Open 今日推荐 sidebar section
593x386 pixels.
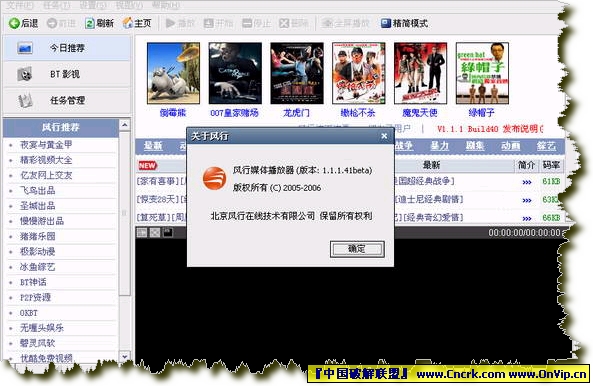pyautogui.click(x=67, y=48)
